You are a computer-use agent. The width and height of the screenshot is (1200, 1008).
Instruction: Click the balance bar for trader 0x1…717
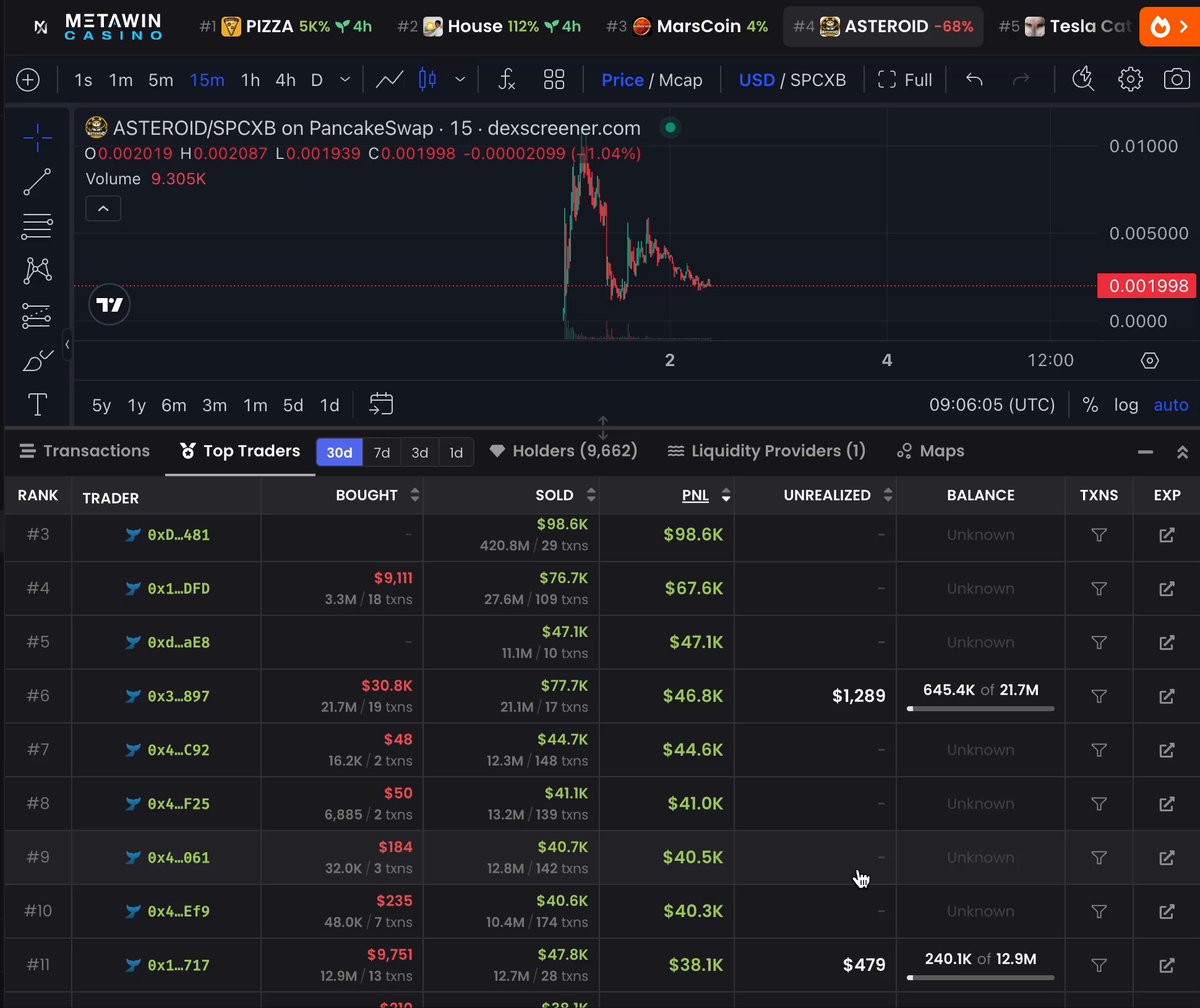coord(980,977)
